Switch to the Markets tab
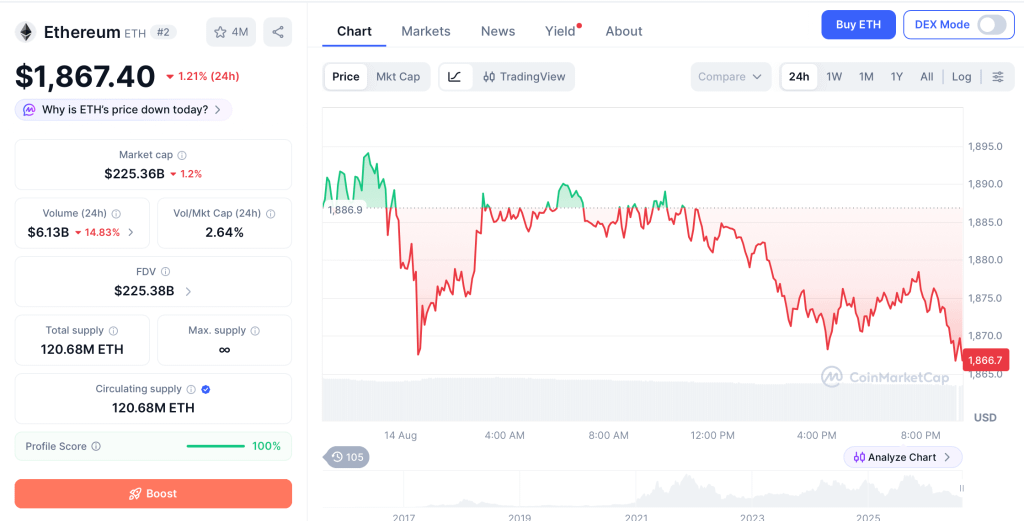Screen dimensions: 1024x521 426,31
